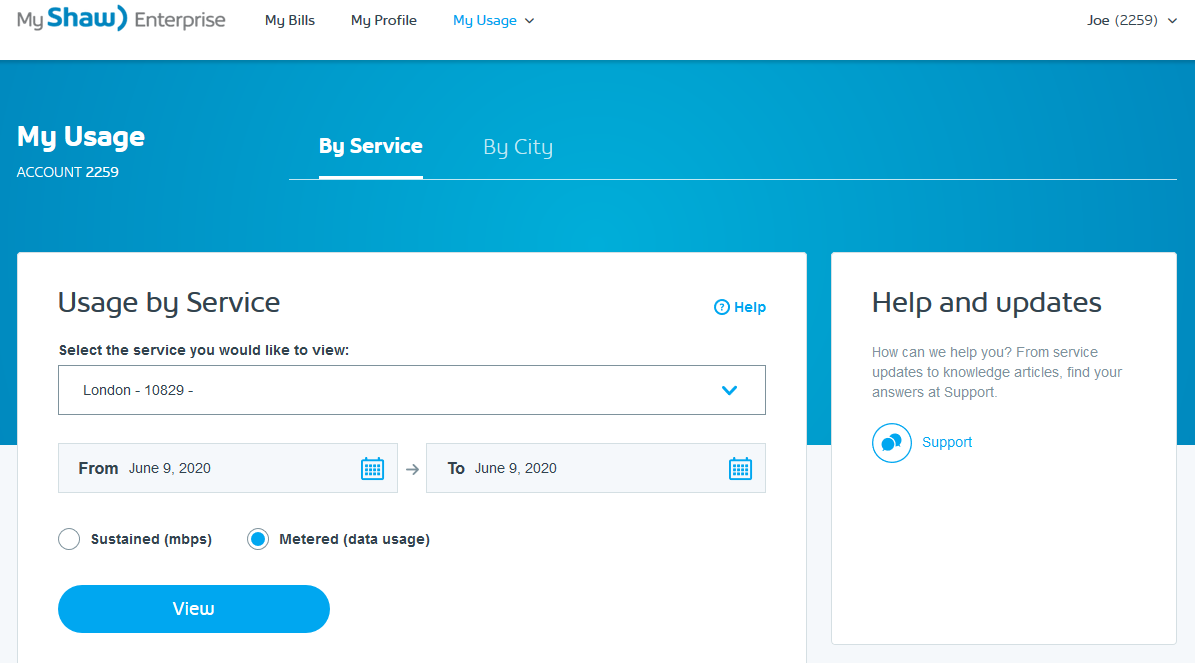
Task: Click the Usage by Service heading
Action: tap(169, 303)
